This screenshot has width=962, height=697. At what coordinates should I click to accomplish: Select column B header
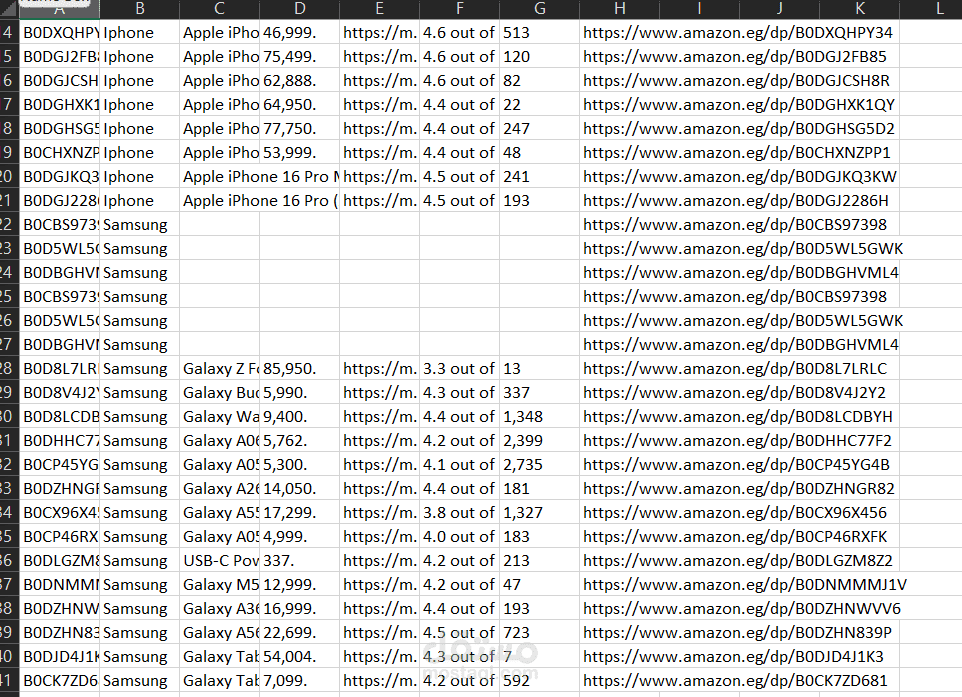(139, 9)
